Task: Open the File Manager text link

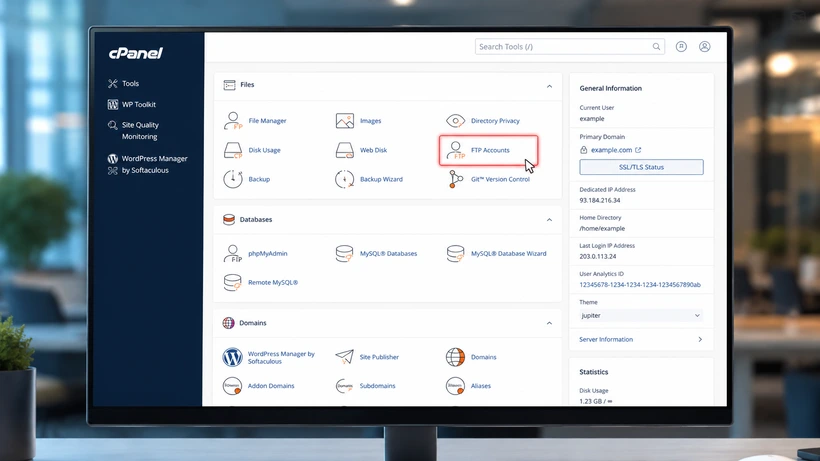Action: pyautogui.click(x=267, y=121)
